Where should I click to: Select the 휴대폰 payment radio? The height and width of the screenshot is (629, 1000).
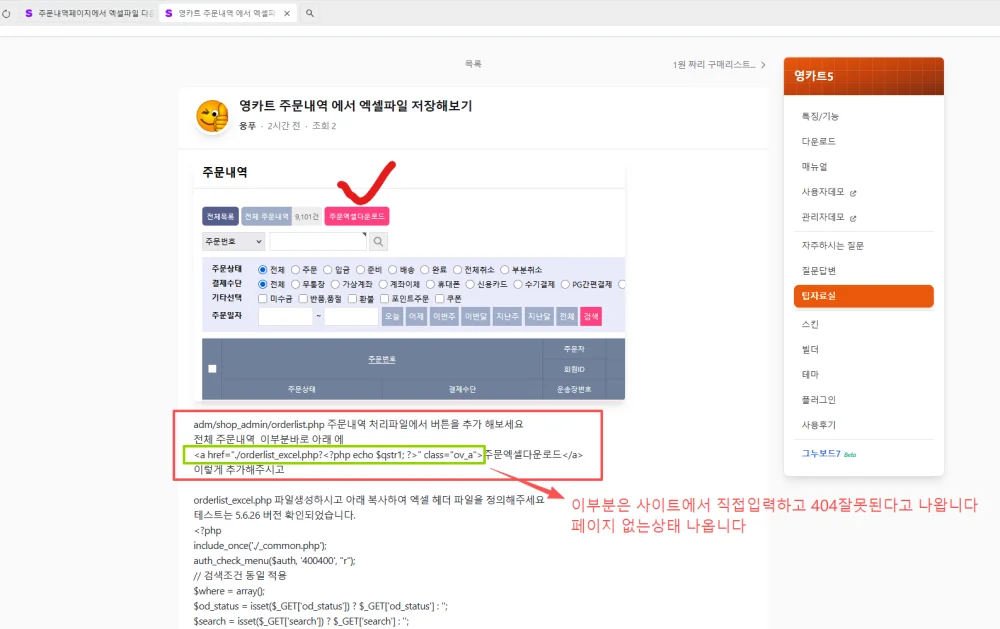point(430,285)
